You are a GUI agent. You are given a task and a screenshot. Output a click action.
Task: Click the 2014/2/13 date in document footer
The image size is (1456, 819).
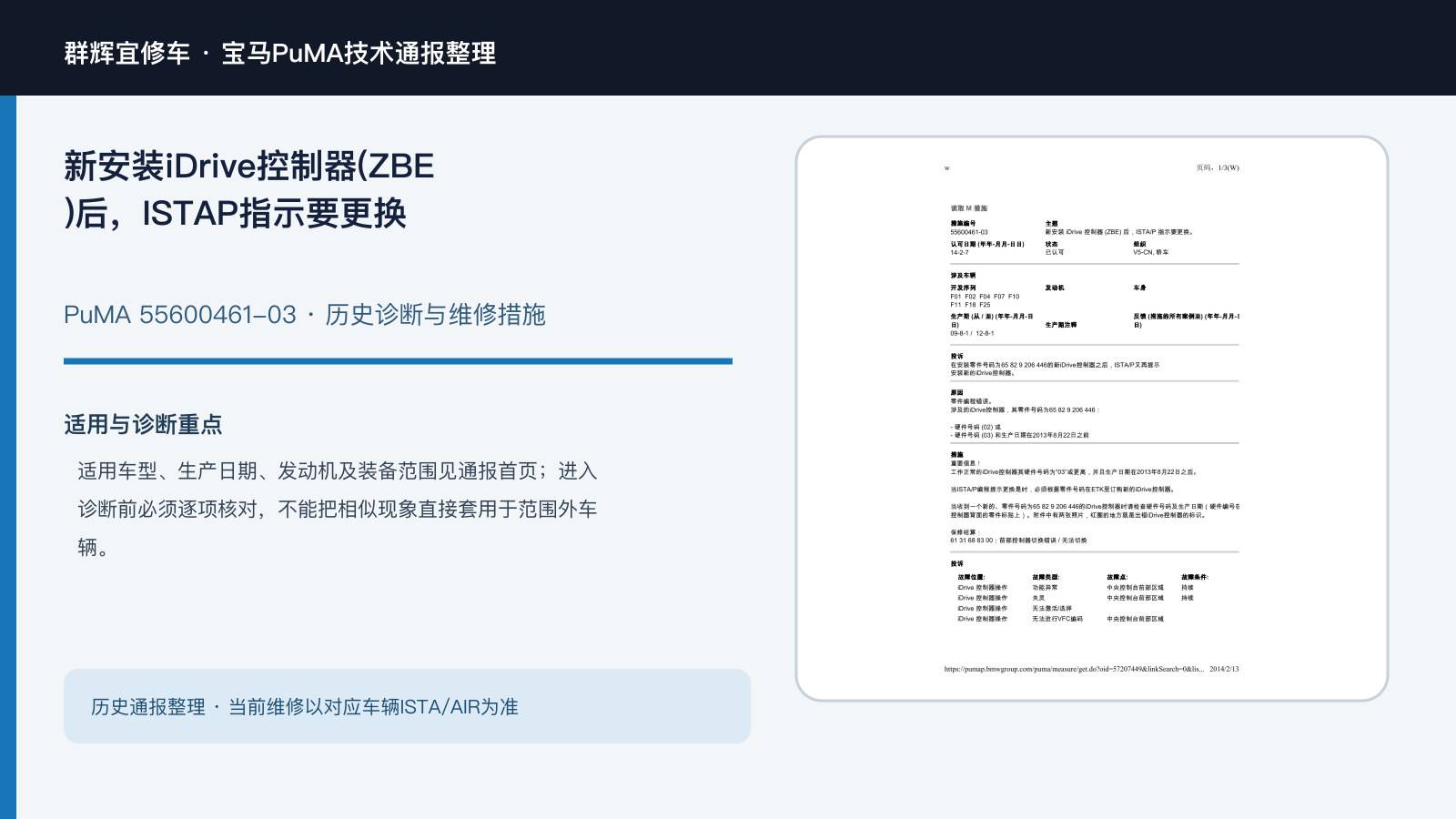tap(1224, 669)
